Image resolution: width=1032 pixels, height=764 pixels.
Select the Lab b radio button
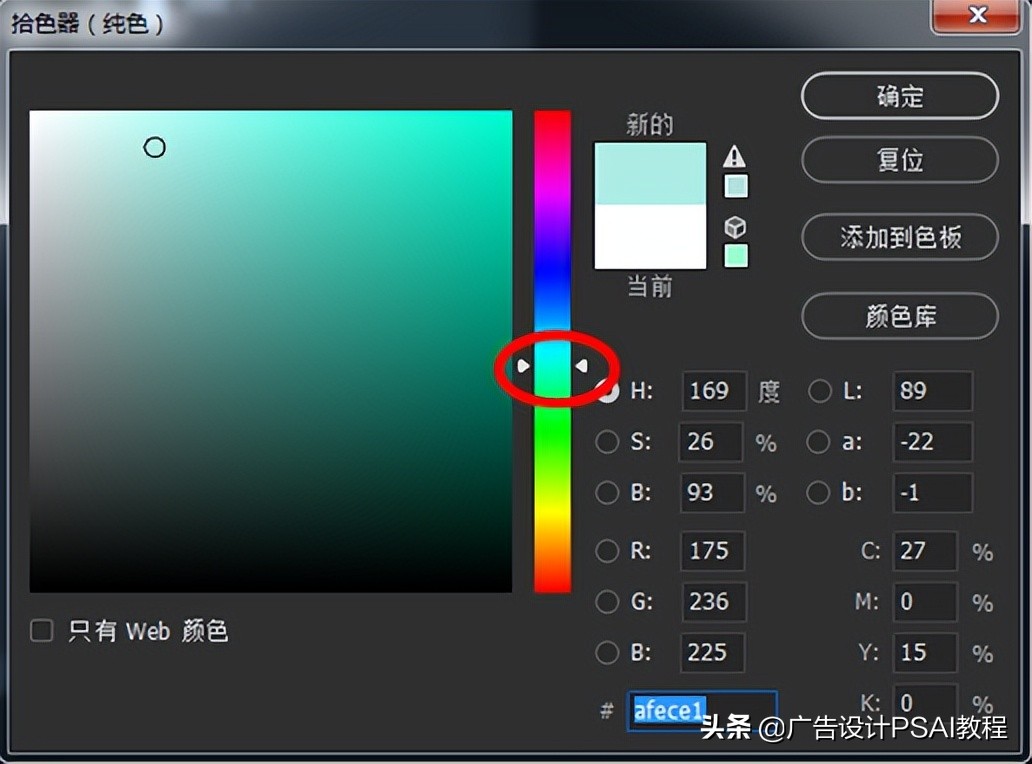point(818,492)
